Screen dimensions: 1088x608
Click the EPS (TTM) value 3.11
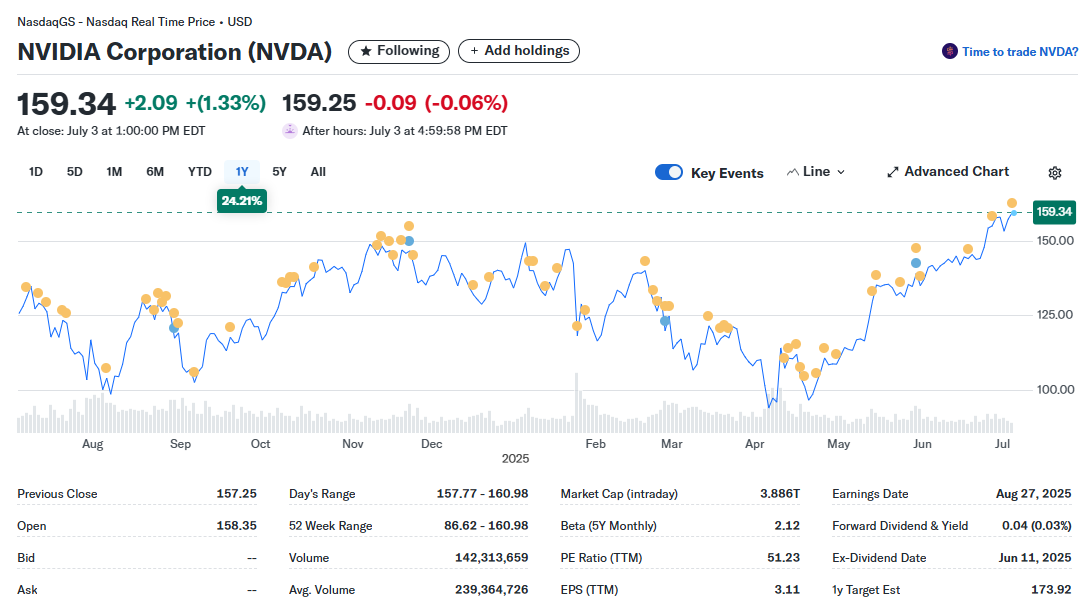pyautogui.click(x=787, y=589)
